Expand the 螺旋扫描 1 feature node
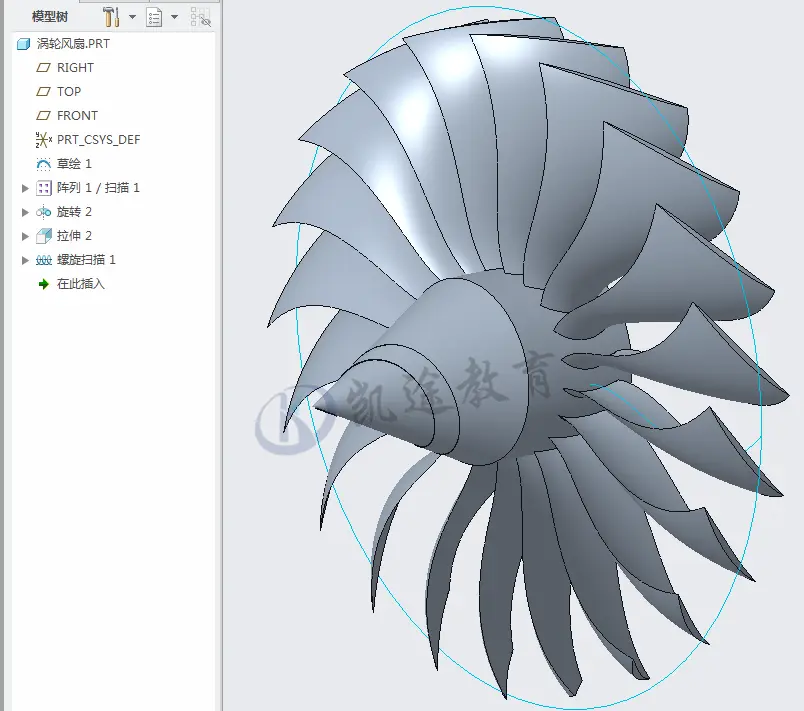The height and width of the screenshot is (711, 804). tap(25, 260)
